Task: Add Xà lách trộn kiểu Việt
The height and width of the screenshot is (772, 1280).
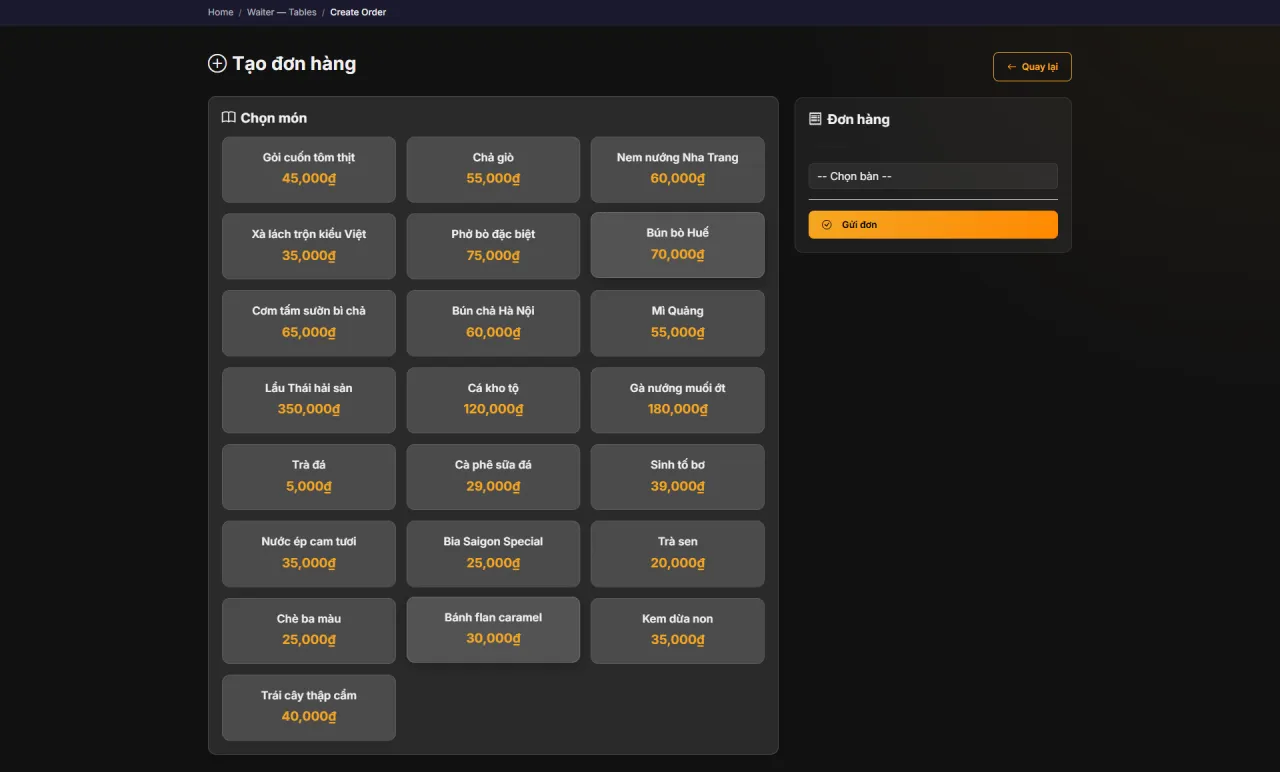Action: coord(309,246)
